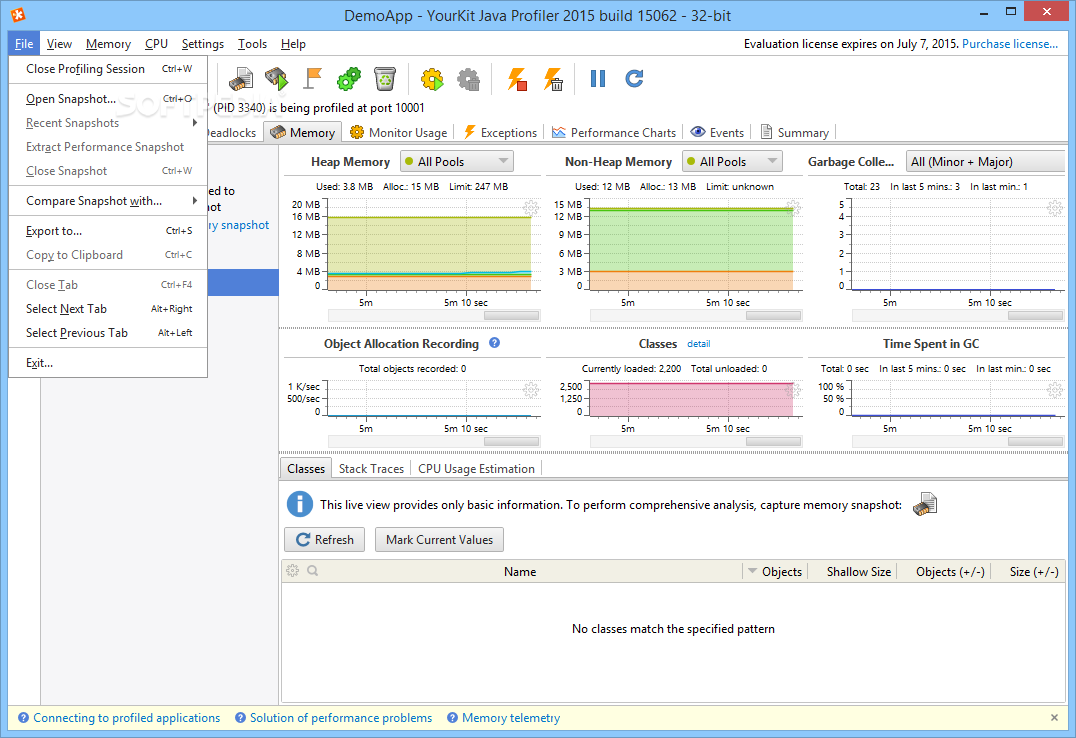Choose Open Snapshot from File menu
Screen dimensions: 1076x738
(x=108, y=99)
